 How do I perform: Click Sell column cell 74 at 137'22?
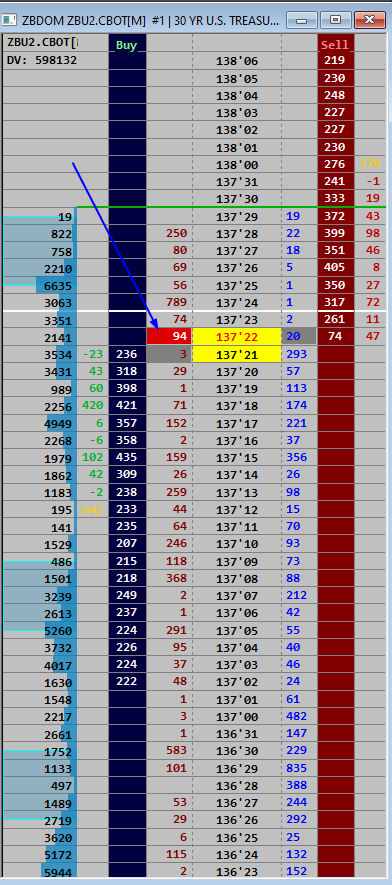pyautogui.click(x=336, y=337)
